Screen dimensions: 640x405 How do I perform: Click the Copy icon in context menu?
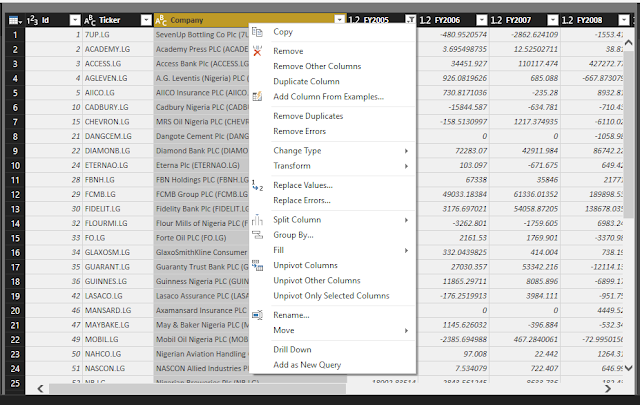point(257,32)
